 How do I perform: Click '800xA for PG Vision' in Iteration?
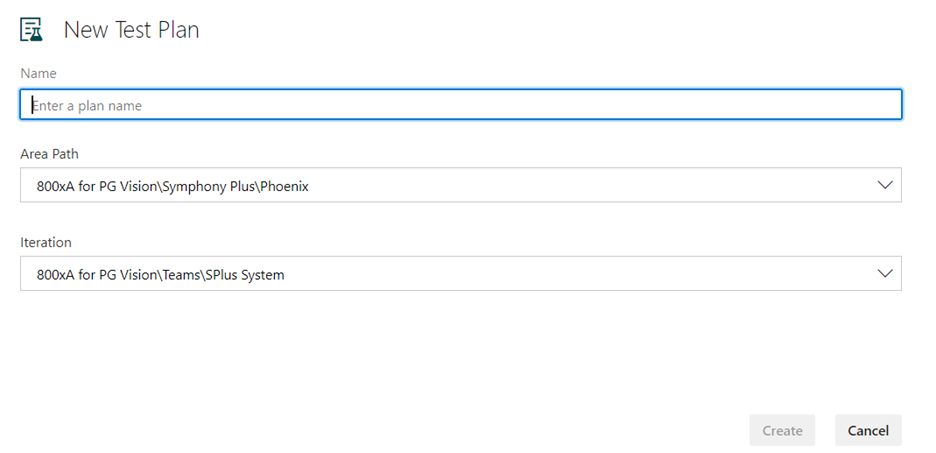97,275
